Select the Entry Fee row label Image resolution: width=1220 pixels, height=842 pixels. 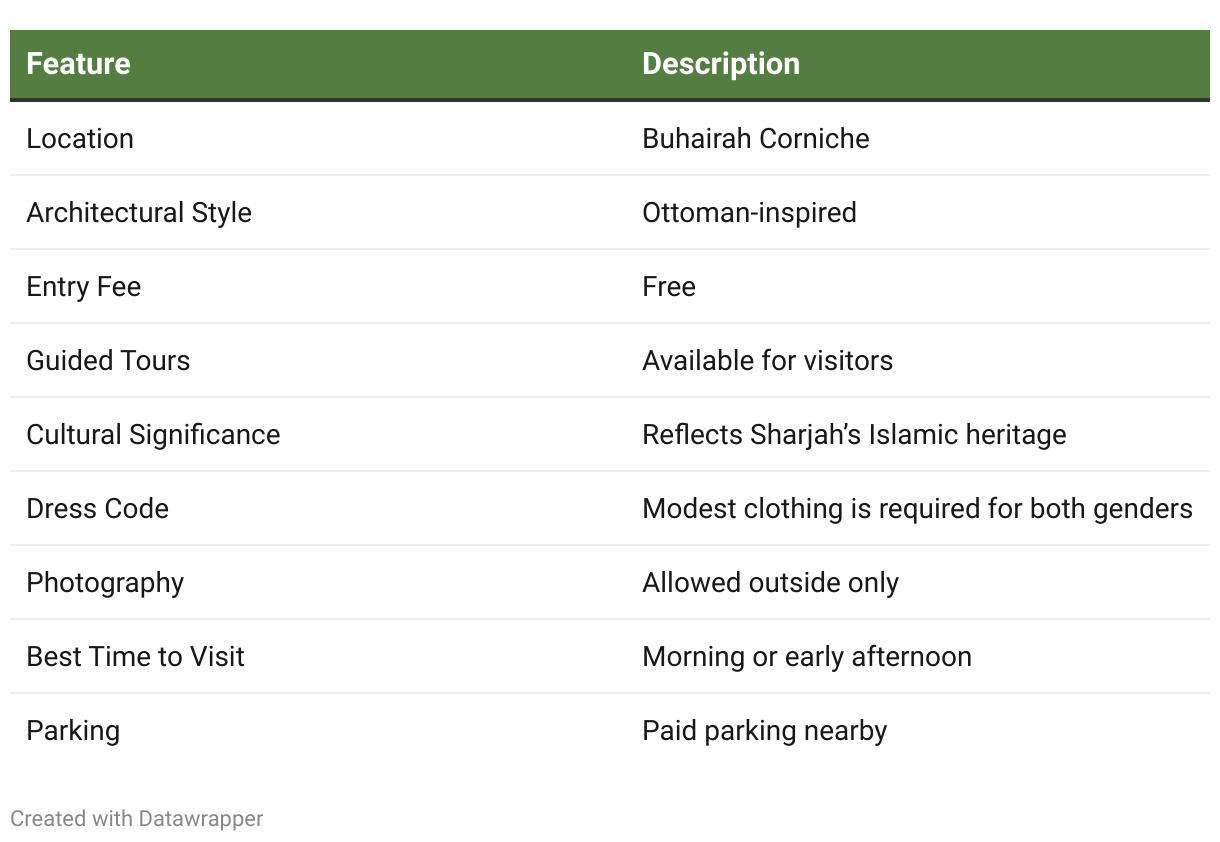pyautogui.click(x=84, y=287)
